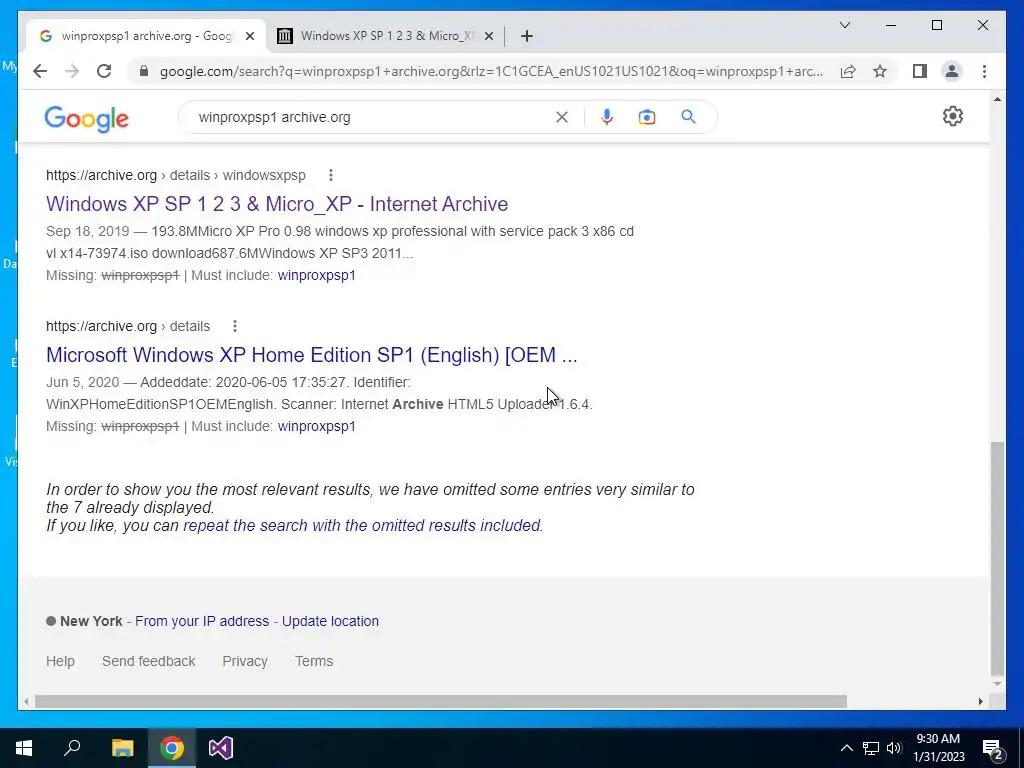
Task: Open a new browser tab
Action: click(x=527, y=36)
